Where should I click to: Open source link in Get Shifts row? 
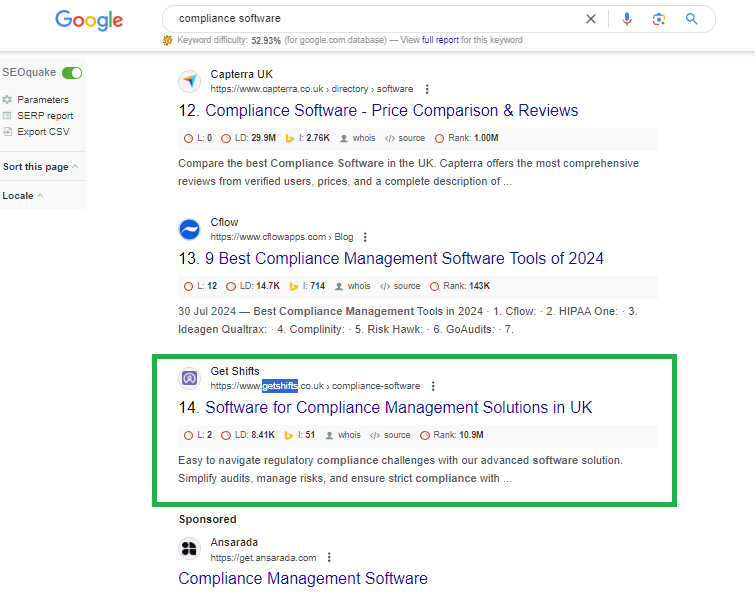391,435
